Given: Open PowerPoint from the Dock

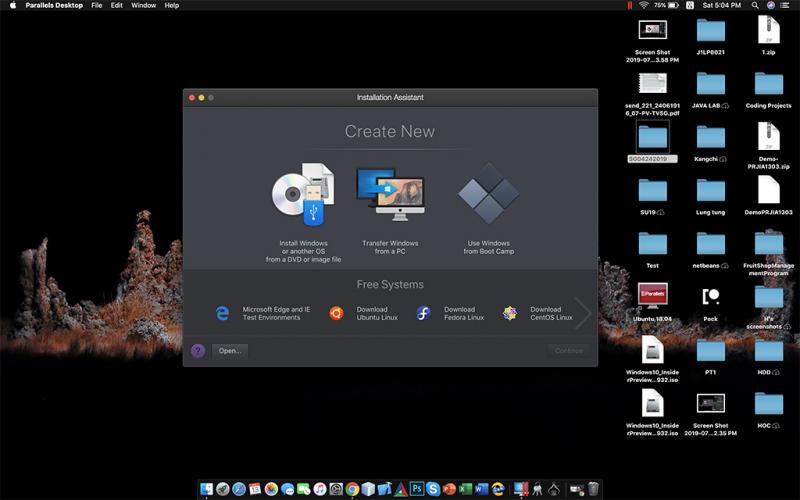Looking at the screenshot, I should tap(449, 489).
